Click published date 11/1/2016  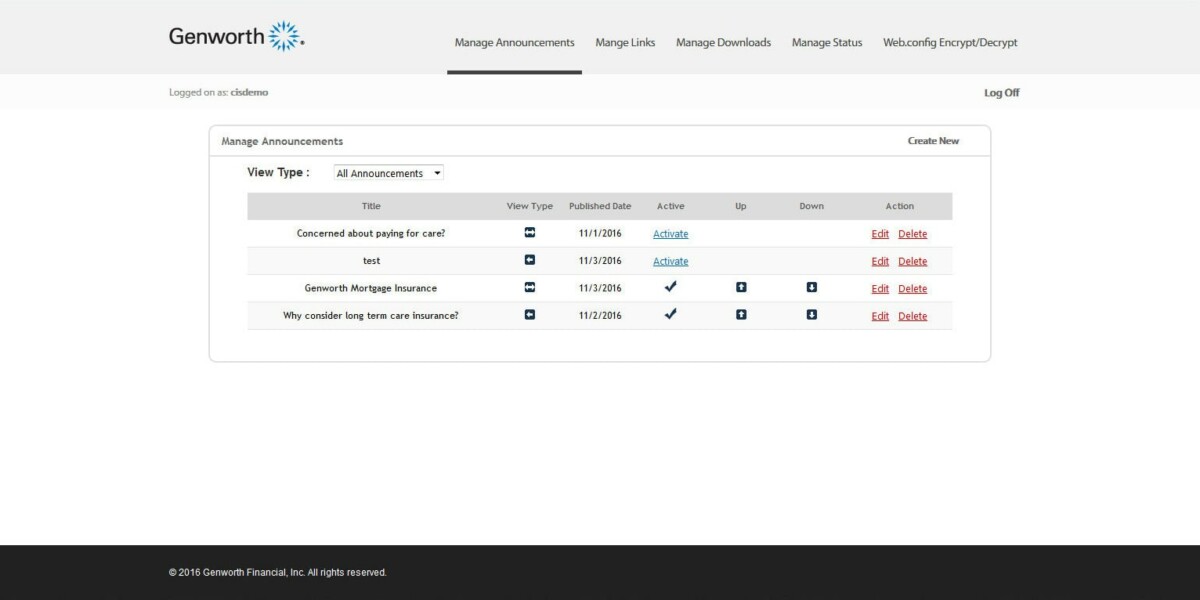[x=600, y=233]
